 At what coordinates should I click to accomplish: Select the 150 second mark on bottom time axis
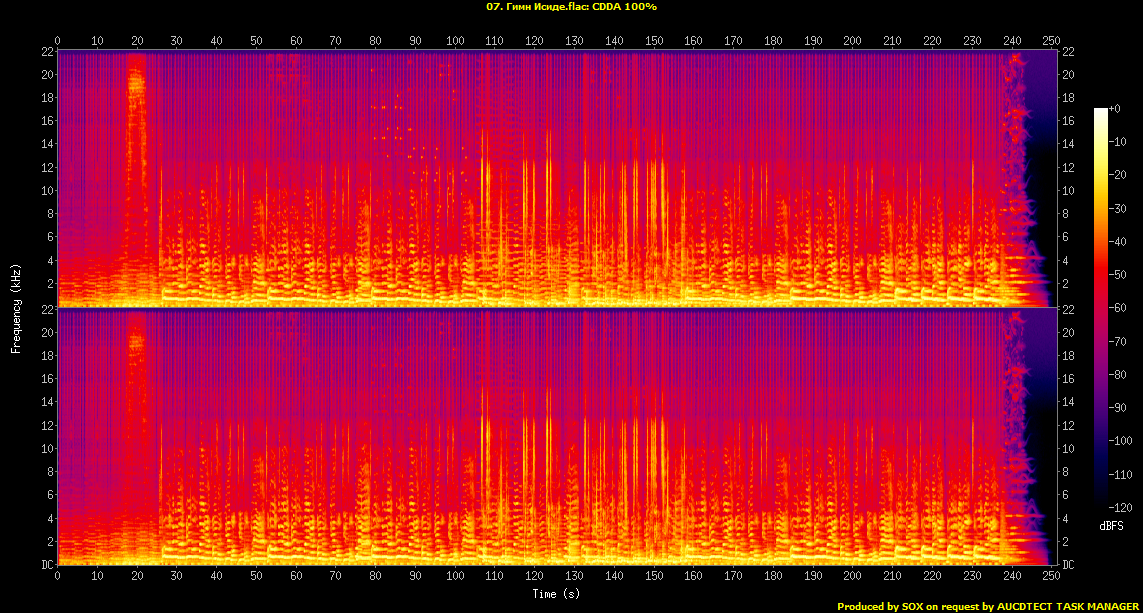point(653,577)
